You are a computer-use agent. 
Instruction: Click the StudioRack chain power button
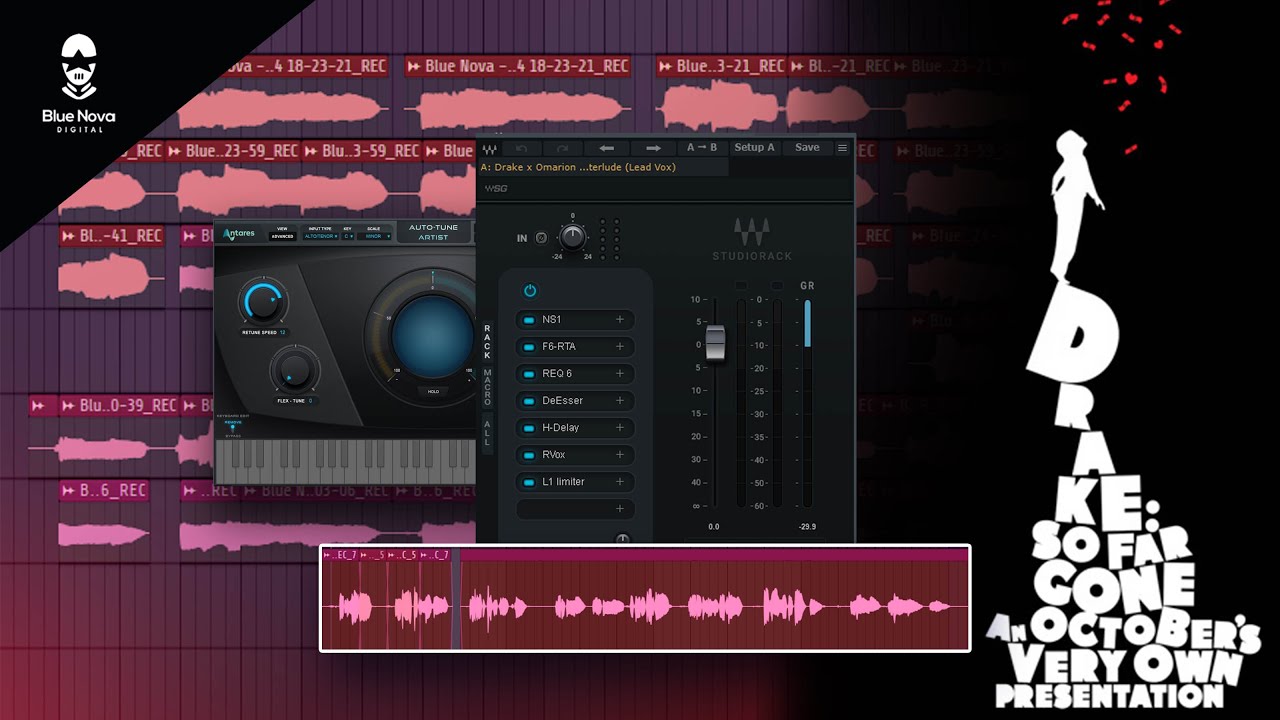tap(530, 291)
